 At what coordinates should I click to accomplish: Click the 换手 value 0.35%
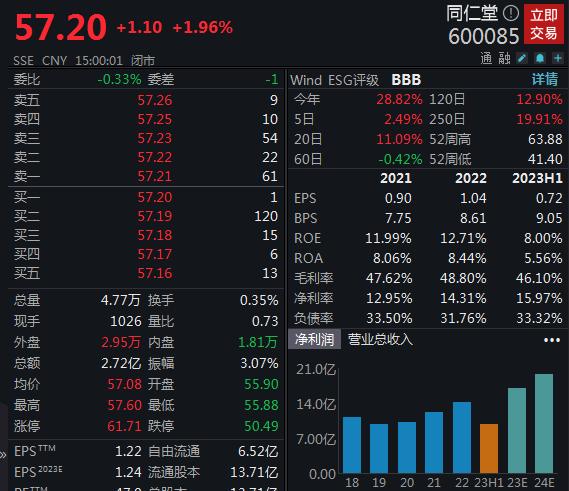click(259, 300)
